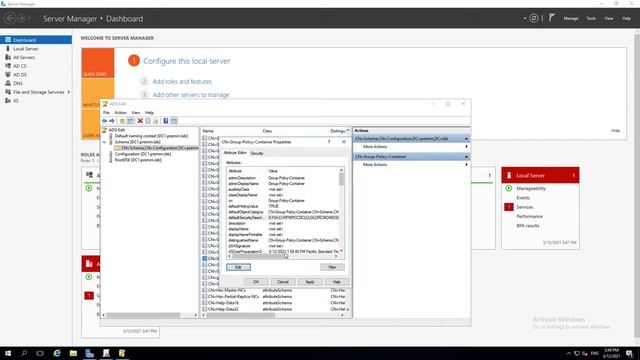
Task: Click Apply in properties dialog
Action: pyautogui.click(x=310, y=282)
